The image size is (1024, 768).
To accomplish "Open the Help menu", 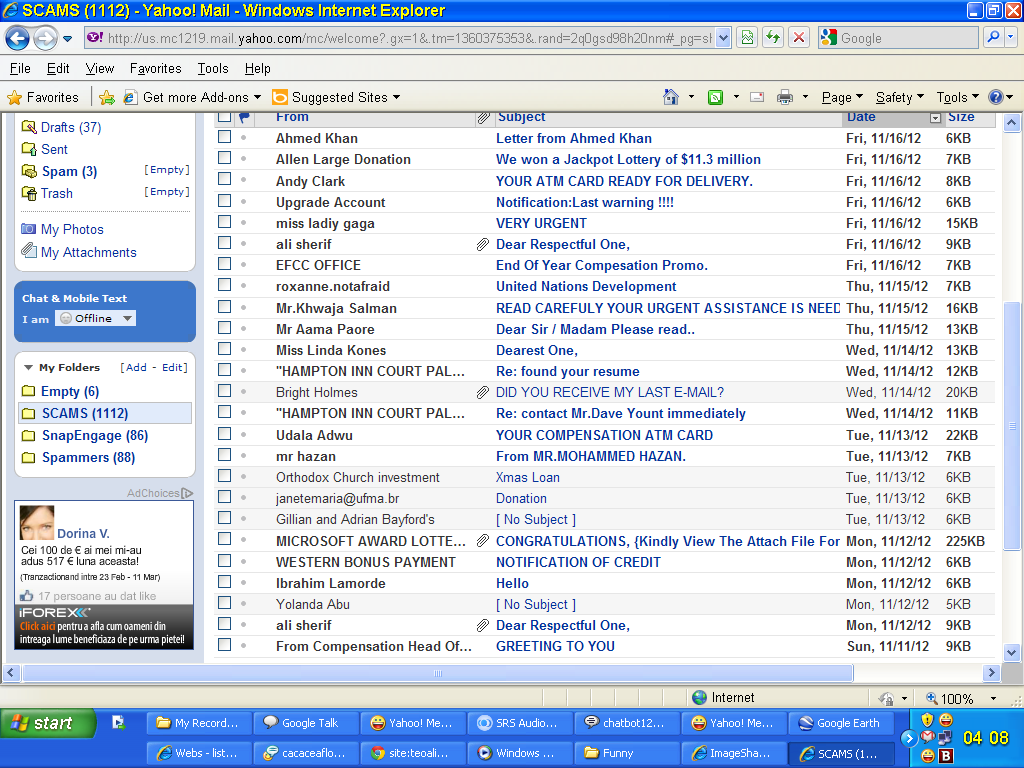I will pyautogui.click(x=257, y=69).
